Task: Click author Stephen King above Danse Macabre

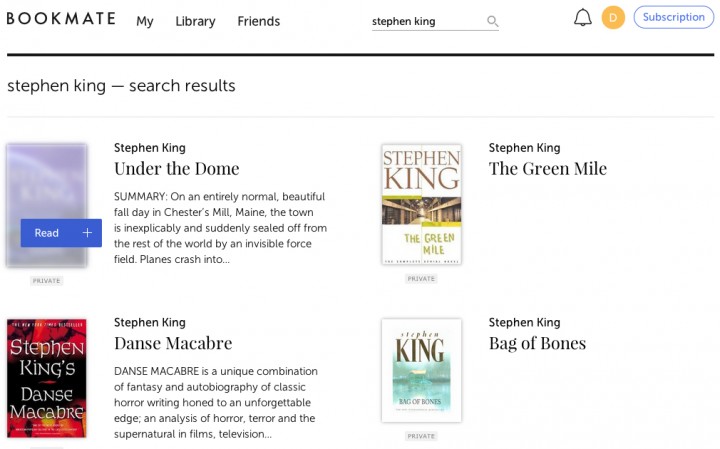Action: coord(150,322)
